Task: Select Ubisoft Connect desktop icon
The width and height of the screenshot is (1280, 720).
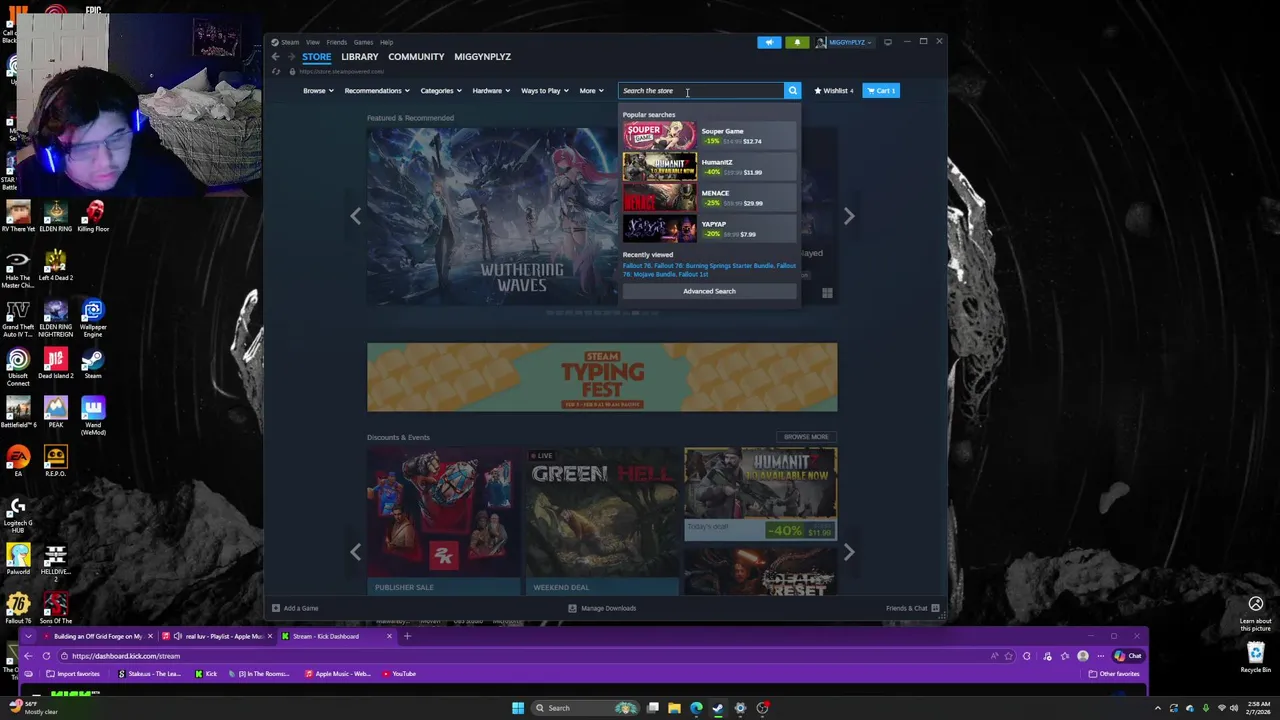Action: [18, 367]
